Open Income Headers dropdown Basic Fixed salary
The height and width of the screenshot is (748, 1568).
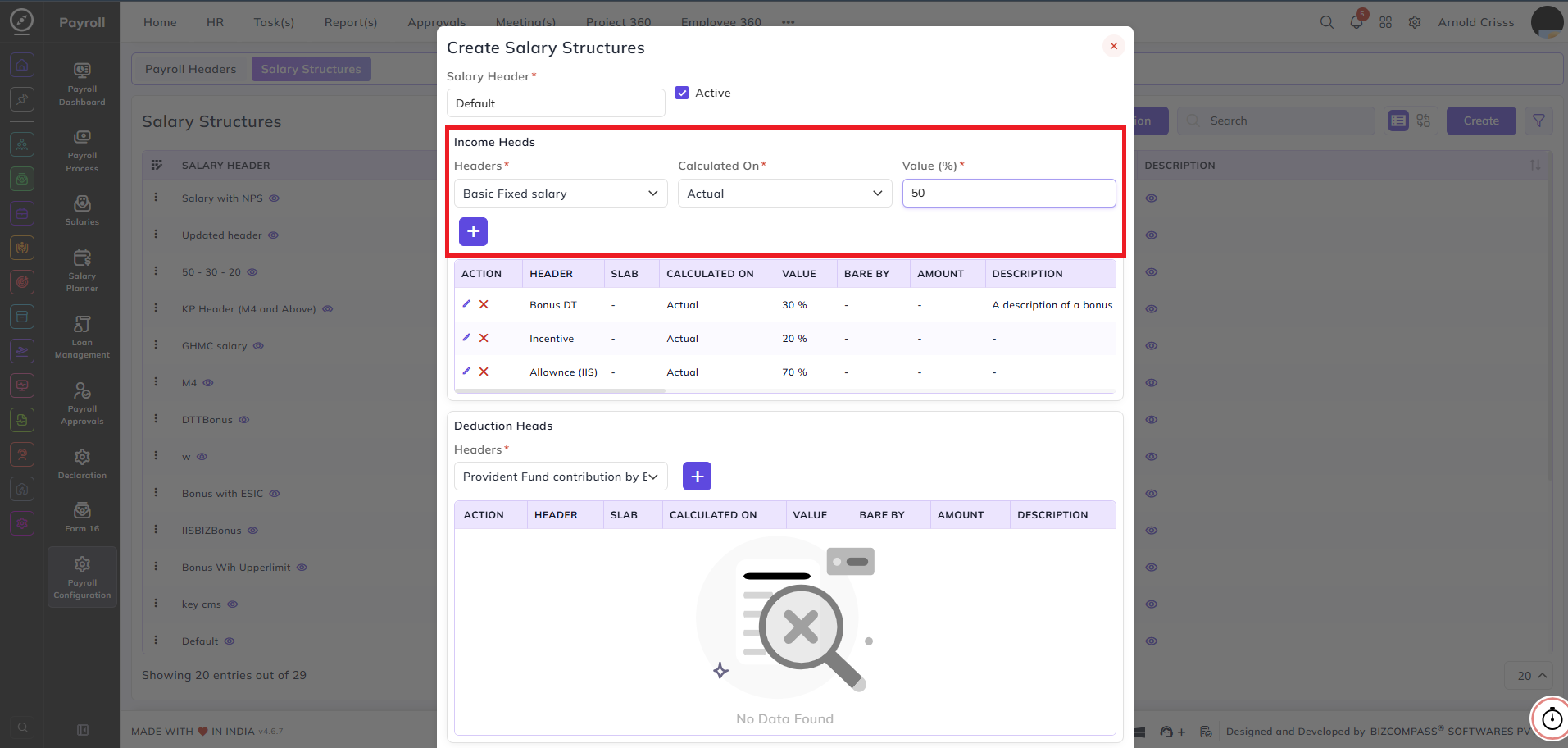561,194
